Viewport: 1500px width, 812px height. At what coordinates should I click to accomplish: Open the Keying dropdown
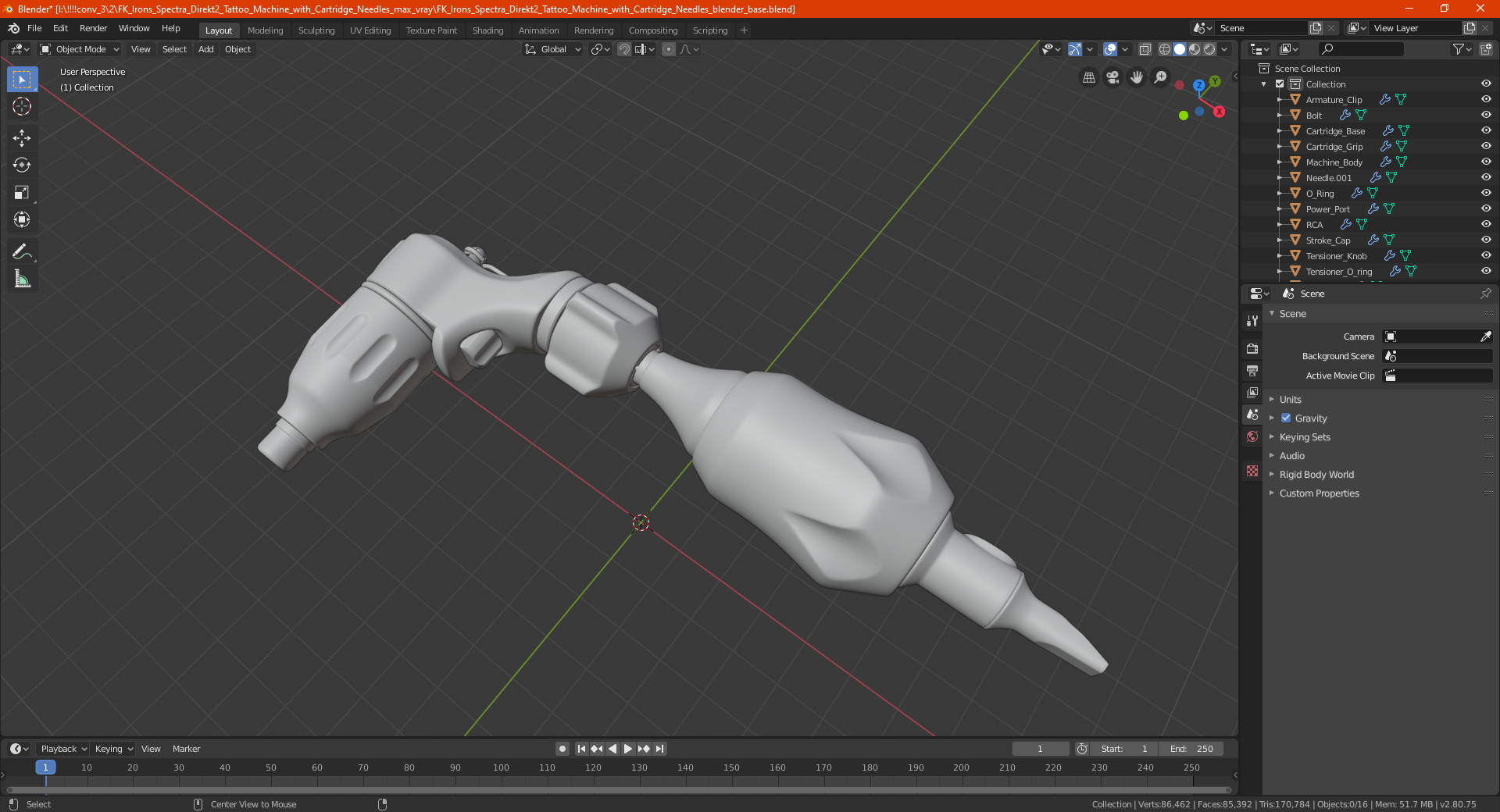tap(113, 749)
